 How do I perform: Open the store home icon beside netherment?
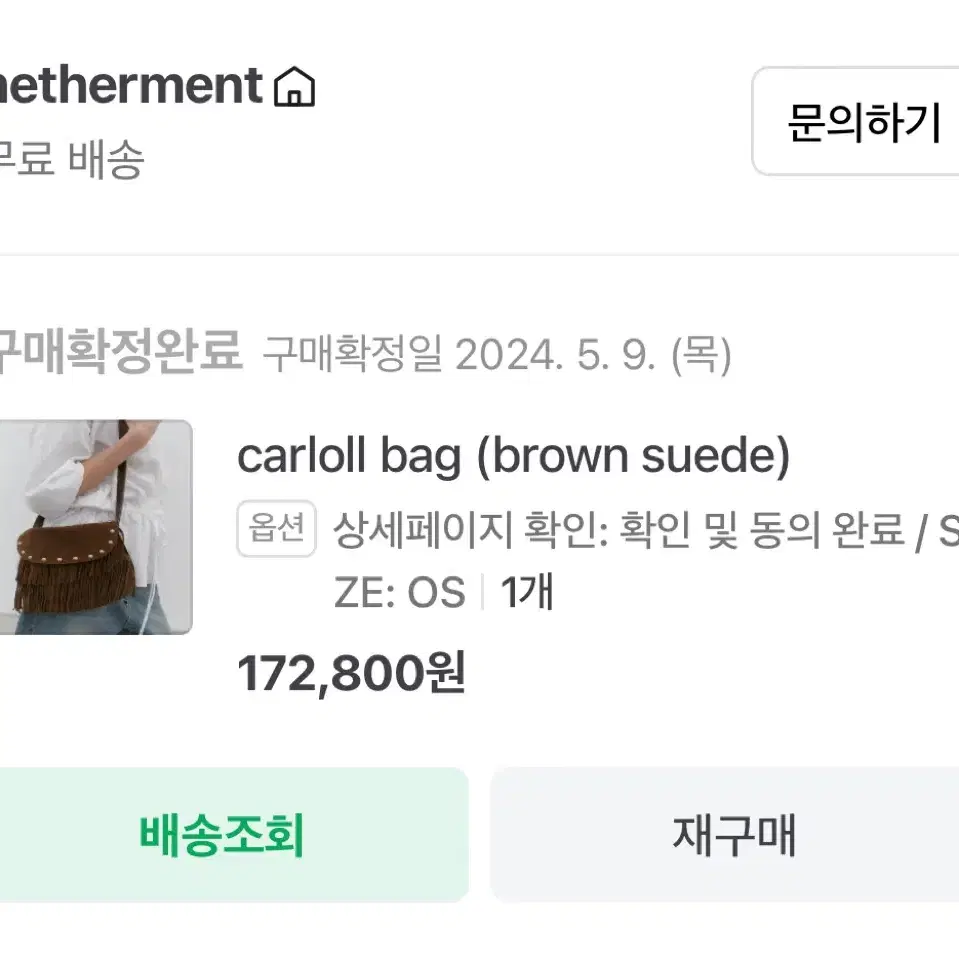tap(294, 86)
